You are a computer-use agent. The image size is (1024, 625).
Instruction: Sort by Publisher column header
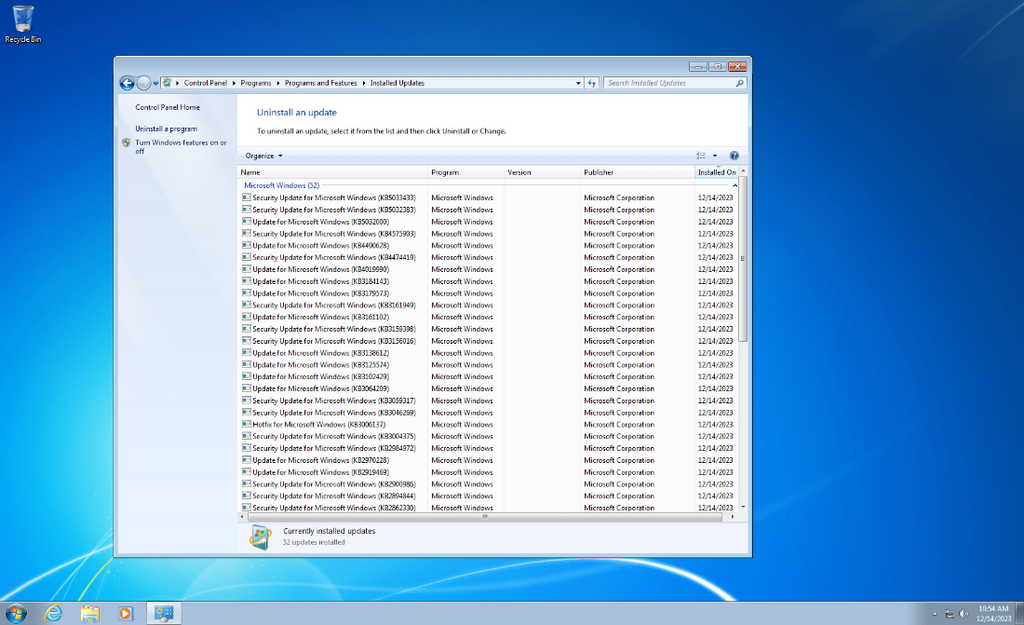637,172
